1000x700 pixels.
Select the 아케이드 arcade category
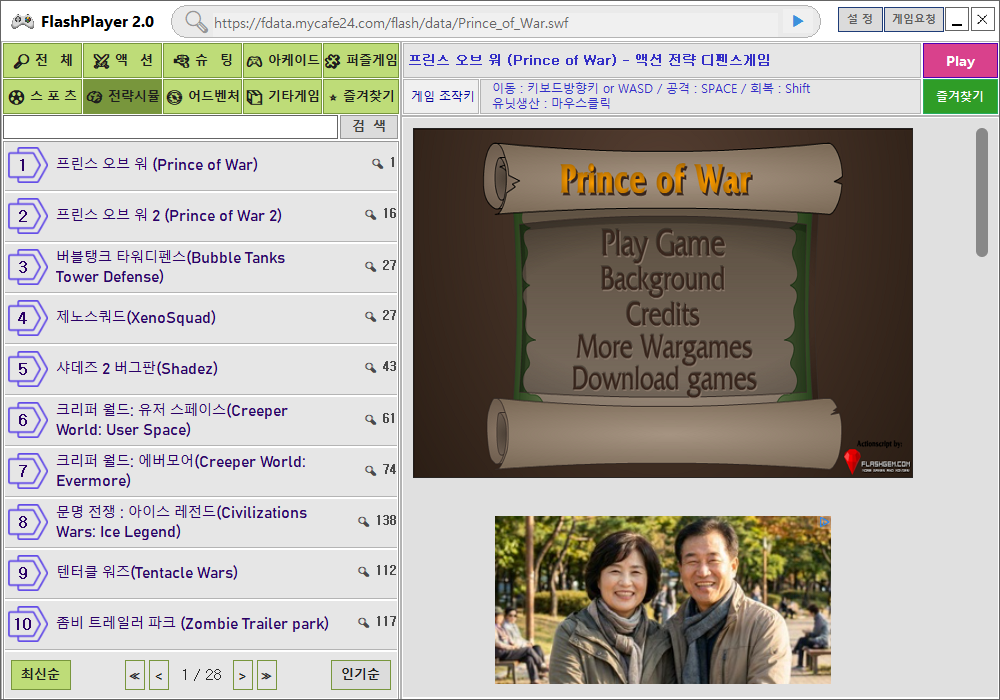pyautogui.click(x=283, y=61)
